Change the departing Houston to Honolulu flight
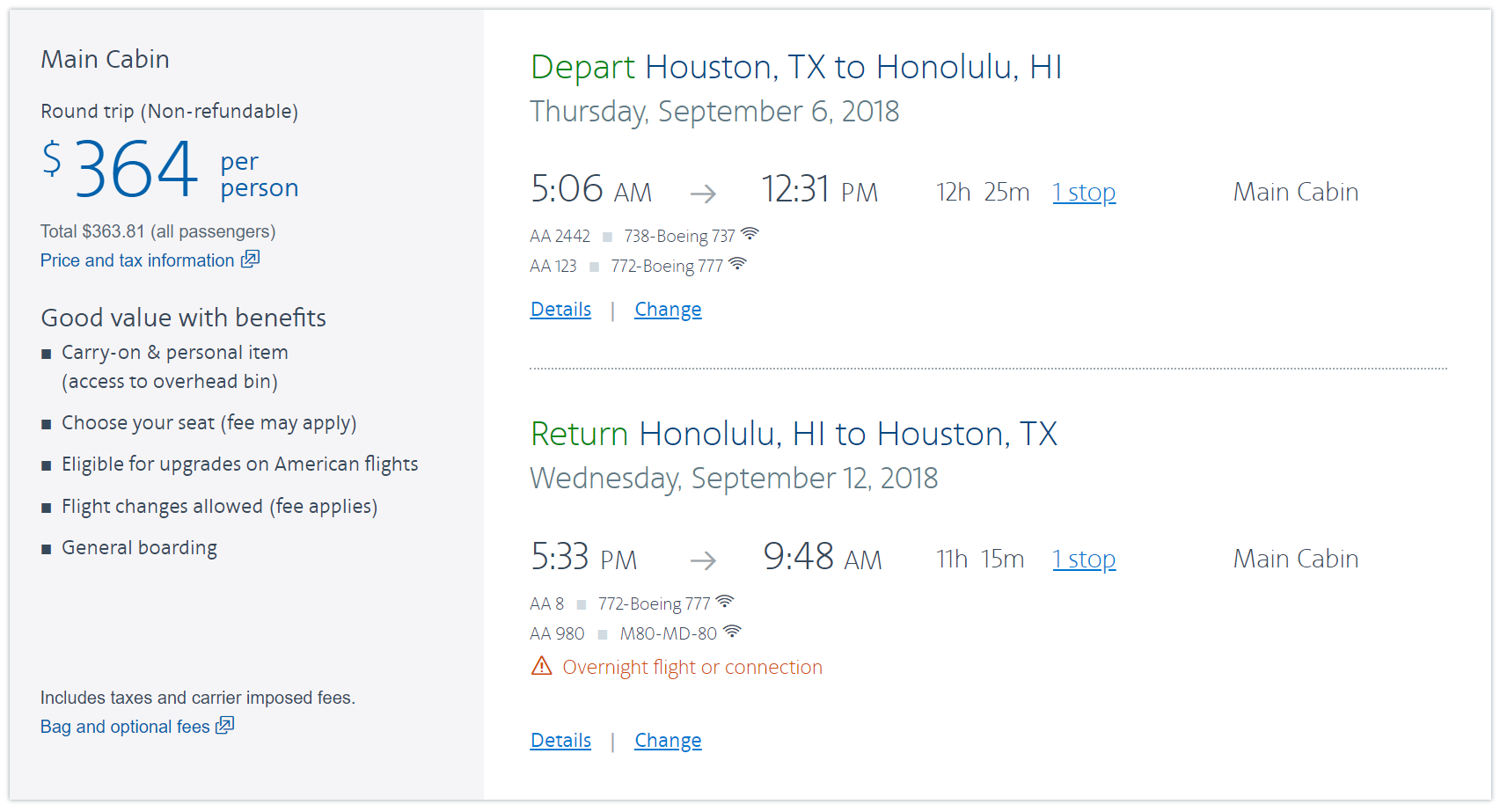The height and width of the screenshot is (812, 1500). point(668,310)
